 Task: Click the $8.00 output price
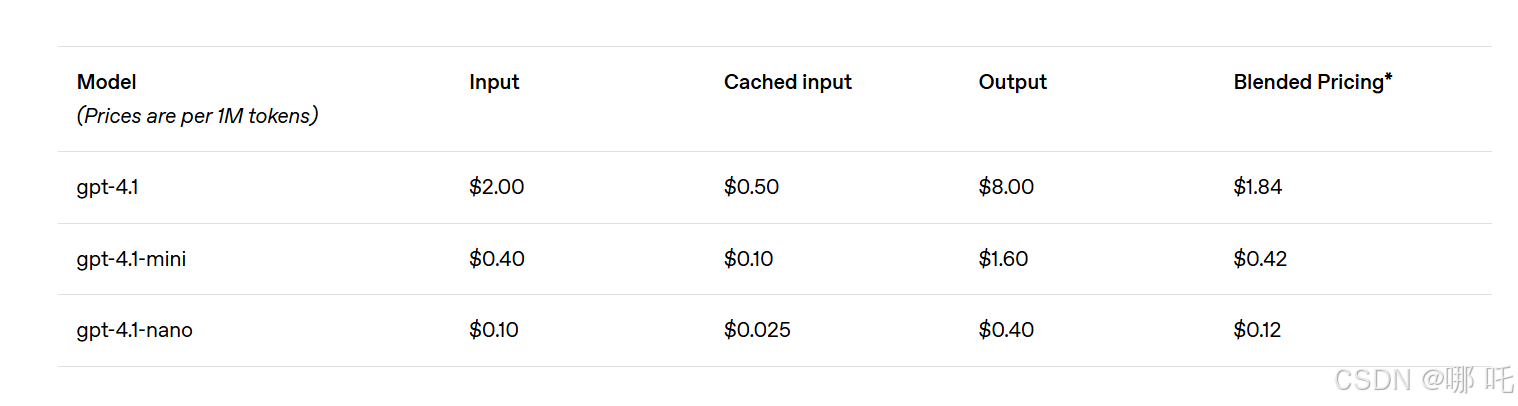click(1006, 187)
